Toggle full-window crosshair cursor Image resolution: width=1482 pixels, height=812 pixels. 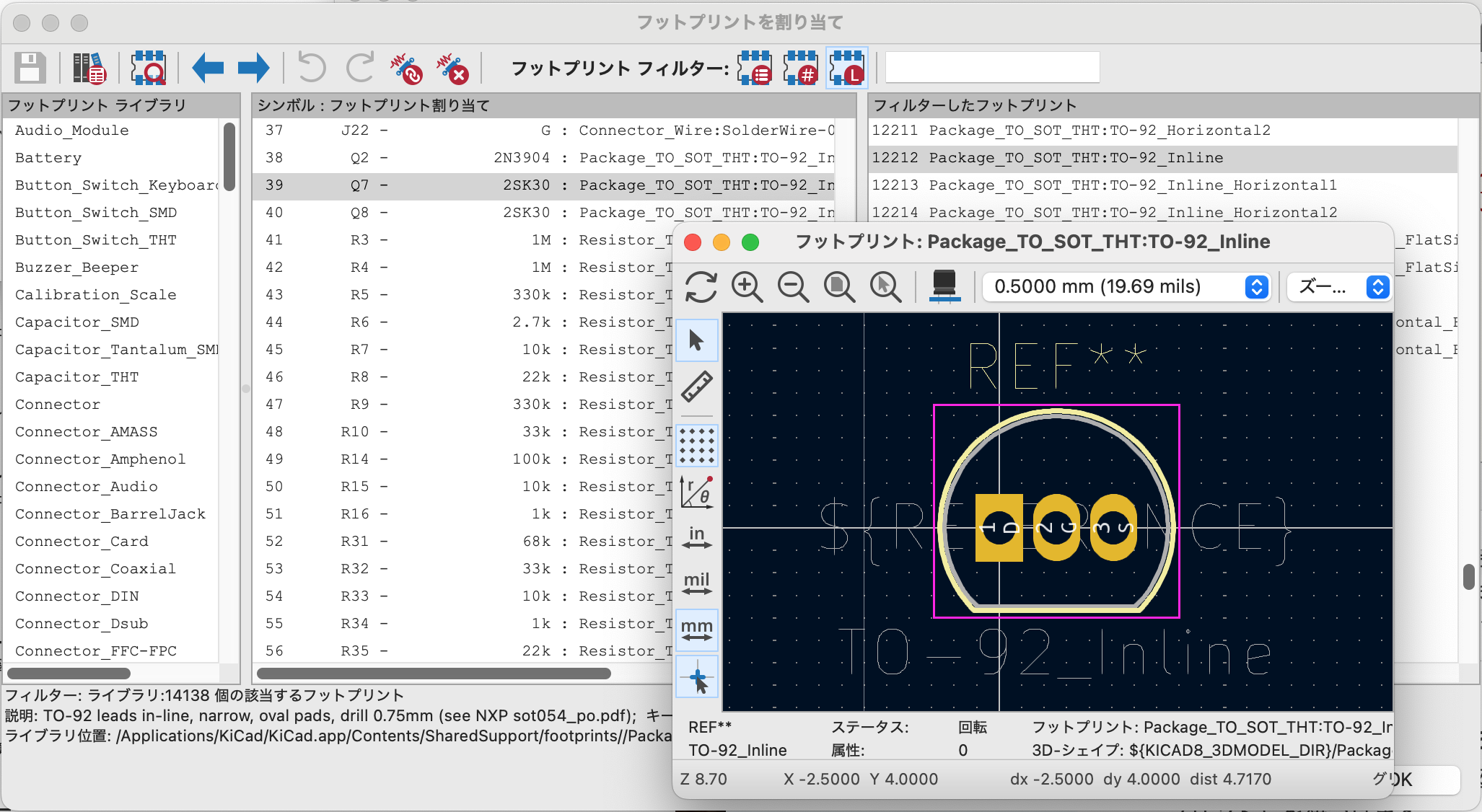(697, 678)
